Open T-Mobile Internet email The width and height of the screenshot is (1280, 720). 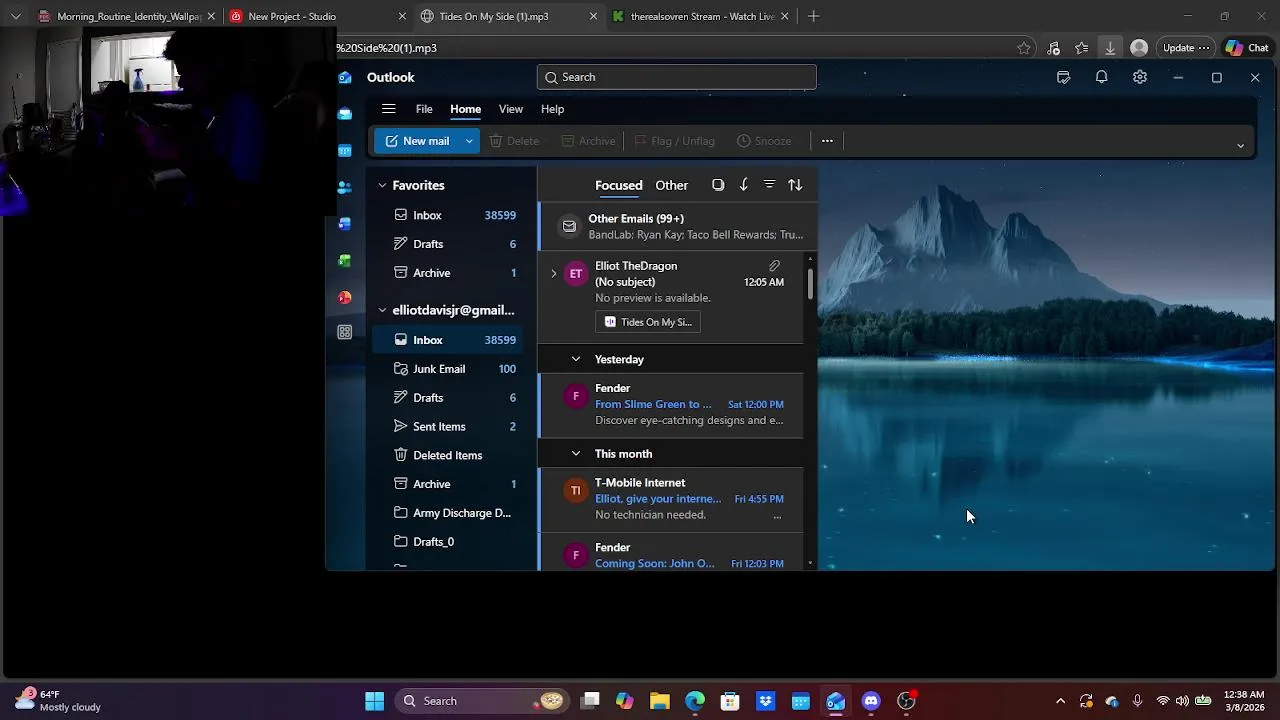coord(671,499)
